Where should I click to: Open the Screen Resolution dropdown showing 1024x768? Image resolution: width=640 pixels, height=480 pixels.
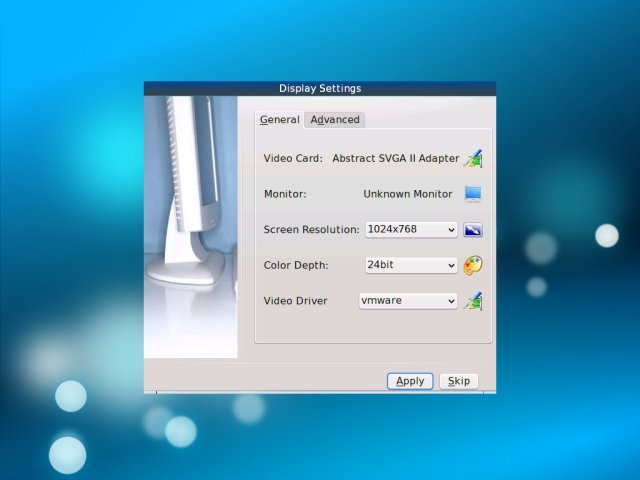pyautogui.click(x=411, y=230)
